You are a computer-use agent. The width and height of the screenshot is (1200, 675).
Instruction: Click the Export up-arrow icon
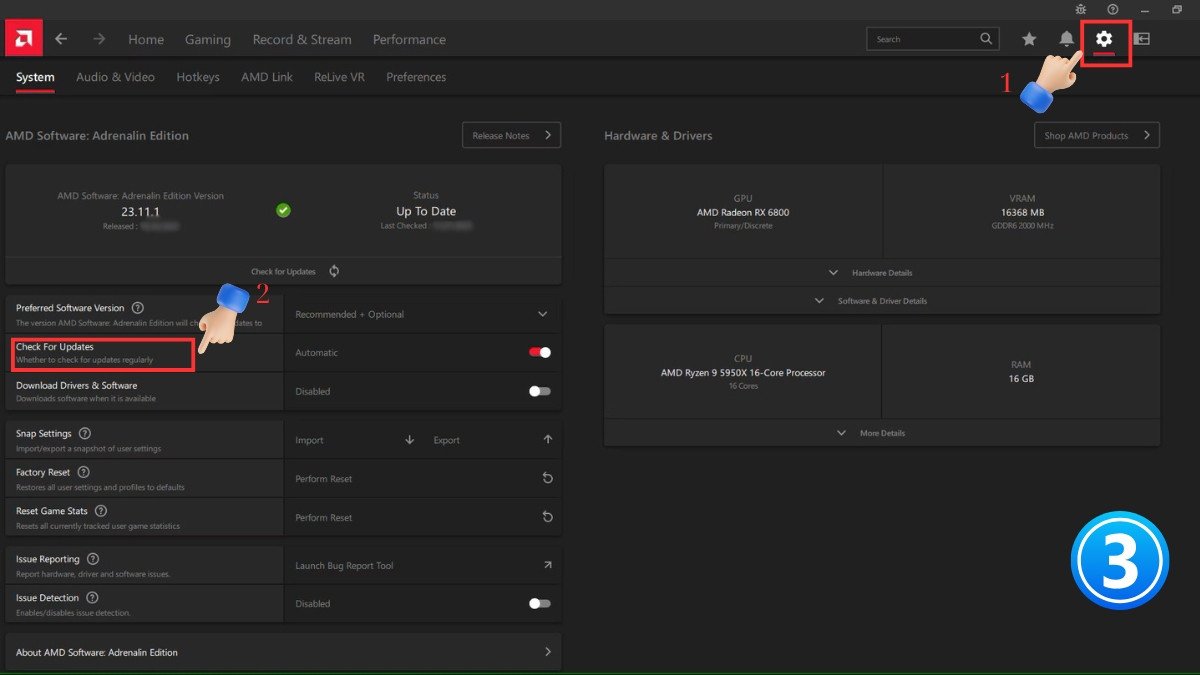[x=547, y=440]
